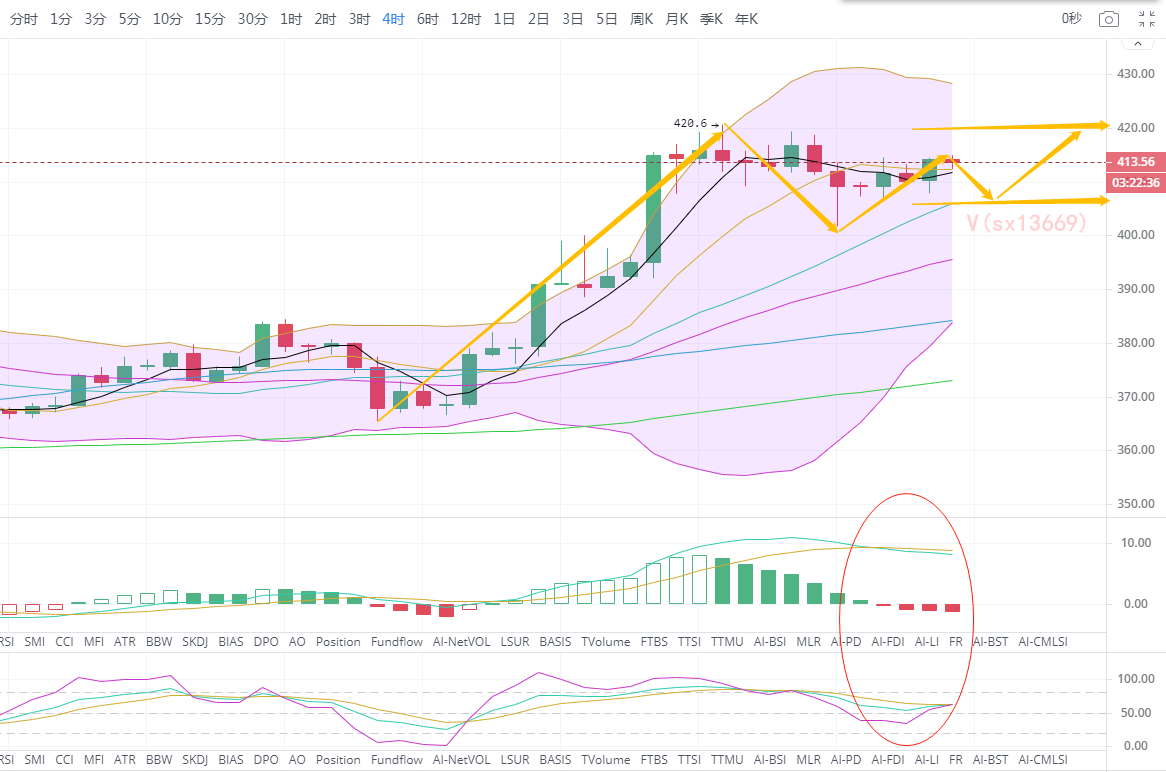1166x772 pixels.
Task: Exit fullscreen using the shrink arrows icon
Action: click(x=1146, y=19)
